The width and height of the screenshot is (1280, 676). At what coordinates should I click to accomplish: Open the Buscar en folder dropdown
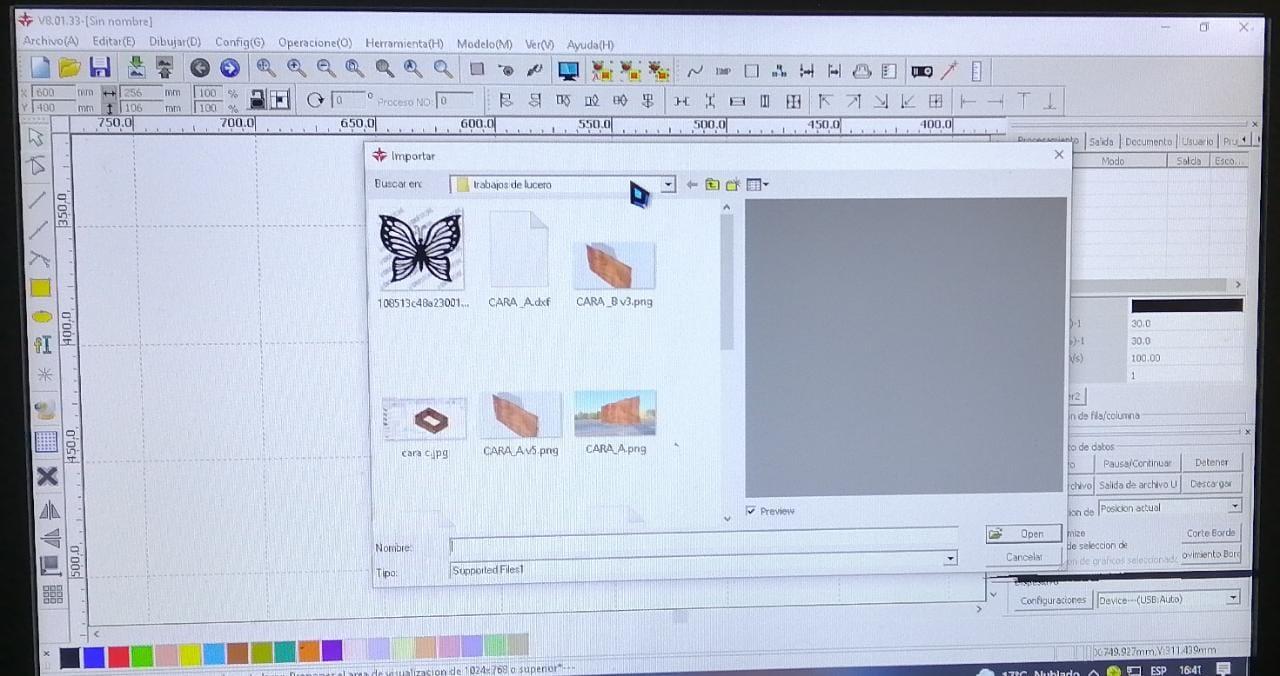point(668,185)
